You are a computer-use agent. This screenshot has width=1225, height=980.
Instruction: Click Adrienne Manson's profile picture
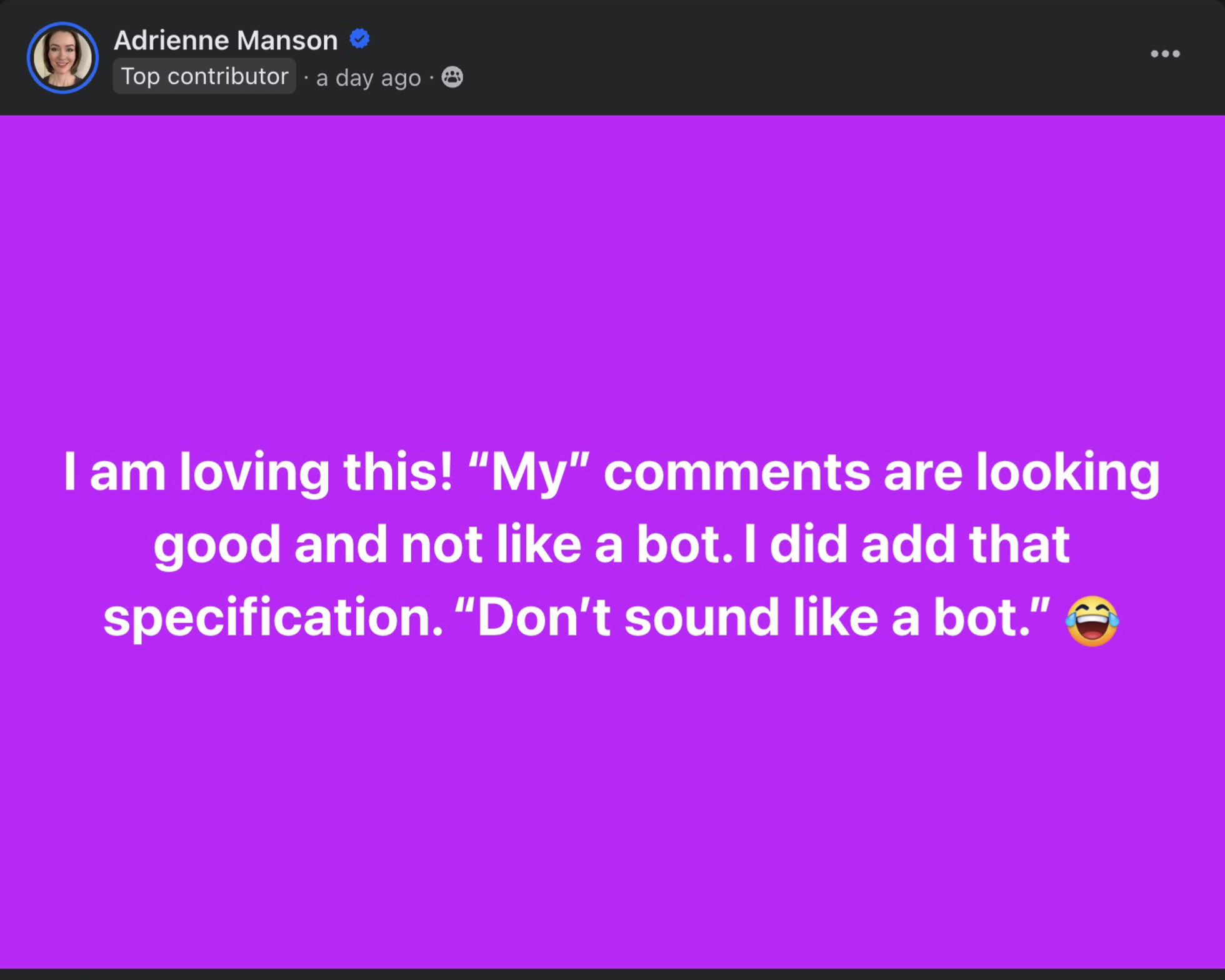[62, 57]
